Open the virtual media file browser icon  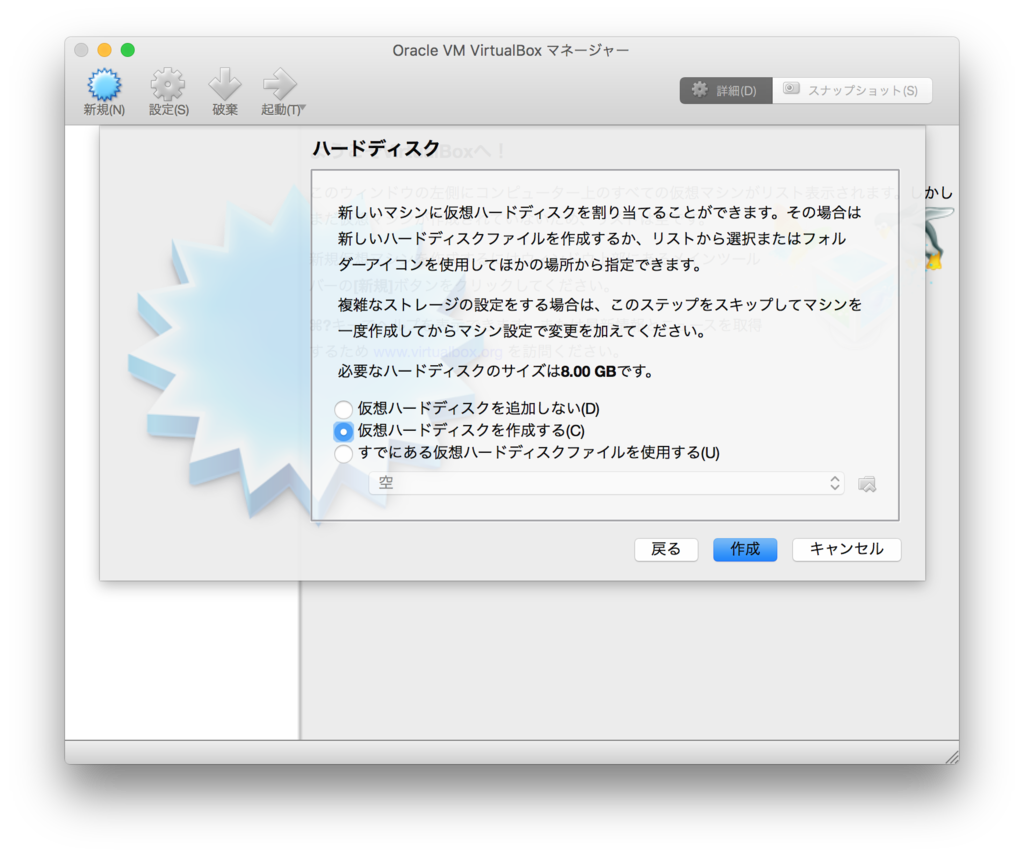coord(867,483)
